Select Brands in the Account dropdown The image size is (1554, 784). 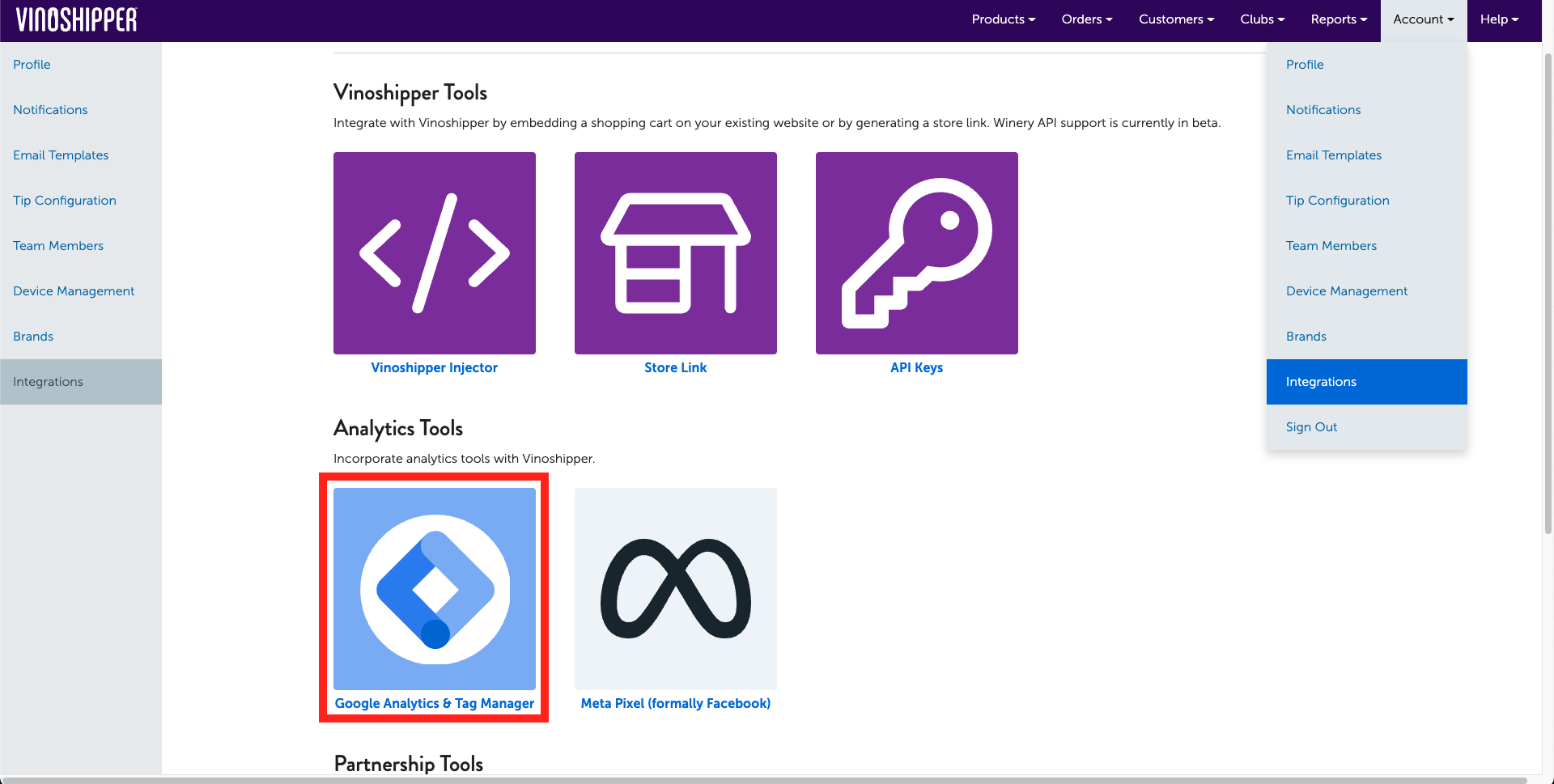click(x=1367, y=337)
